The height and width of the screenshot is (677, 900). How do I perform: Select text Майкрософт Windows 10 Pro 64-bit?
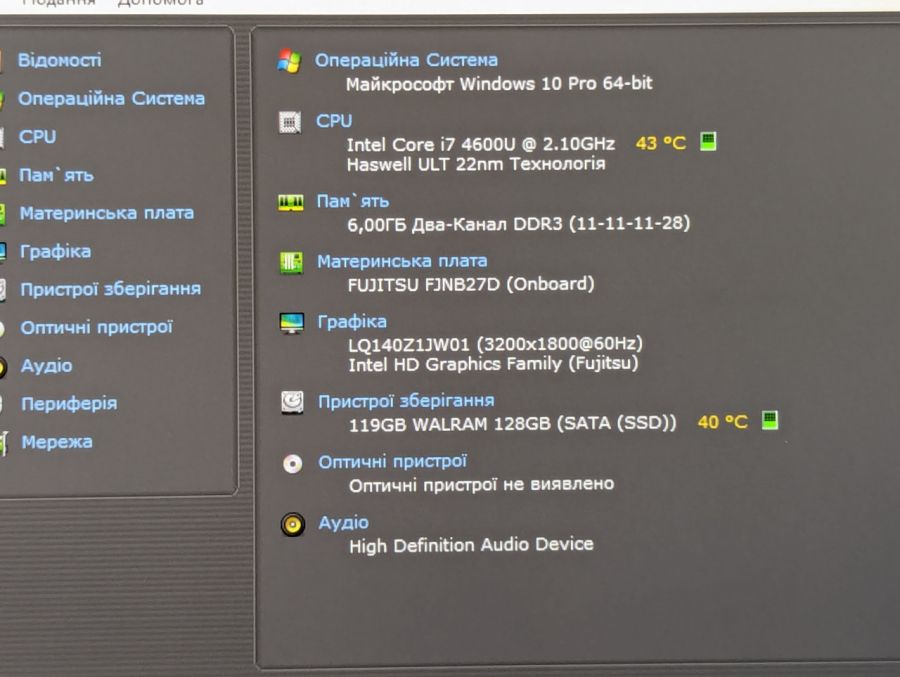coord(499,84)
